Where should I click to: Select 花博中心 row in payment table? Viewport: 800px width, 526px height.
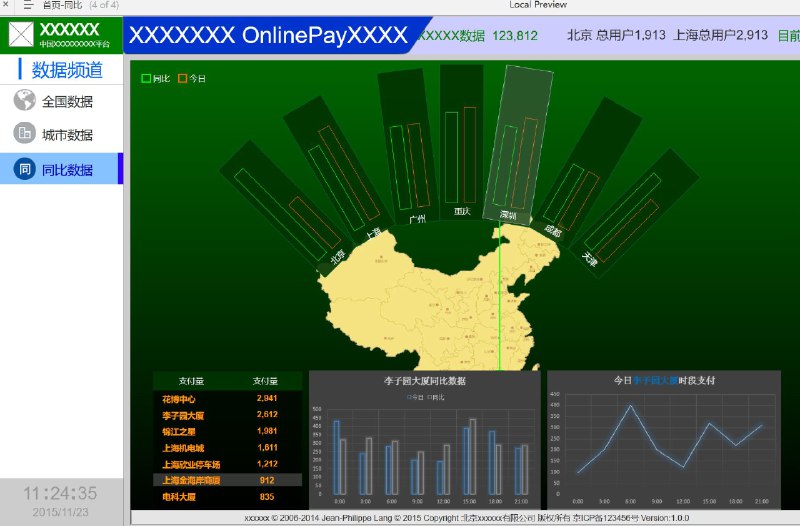pos(228,398)
